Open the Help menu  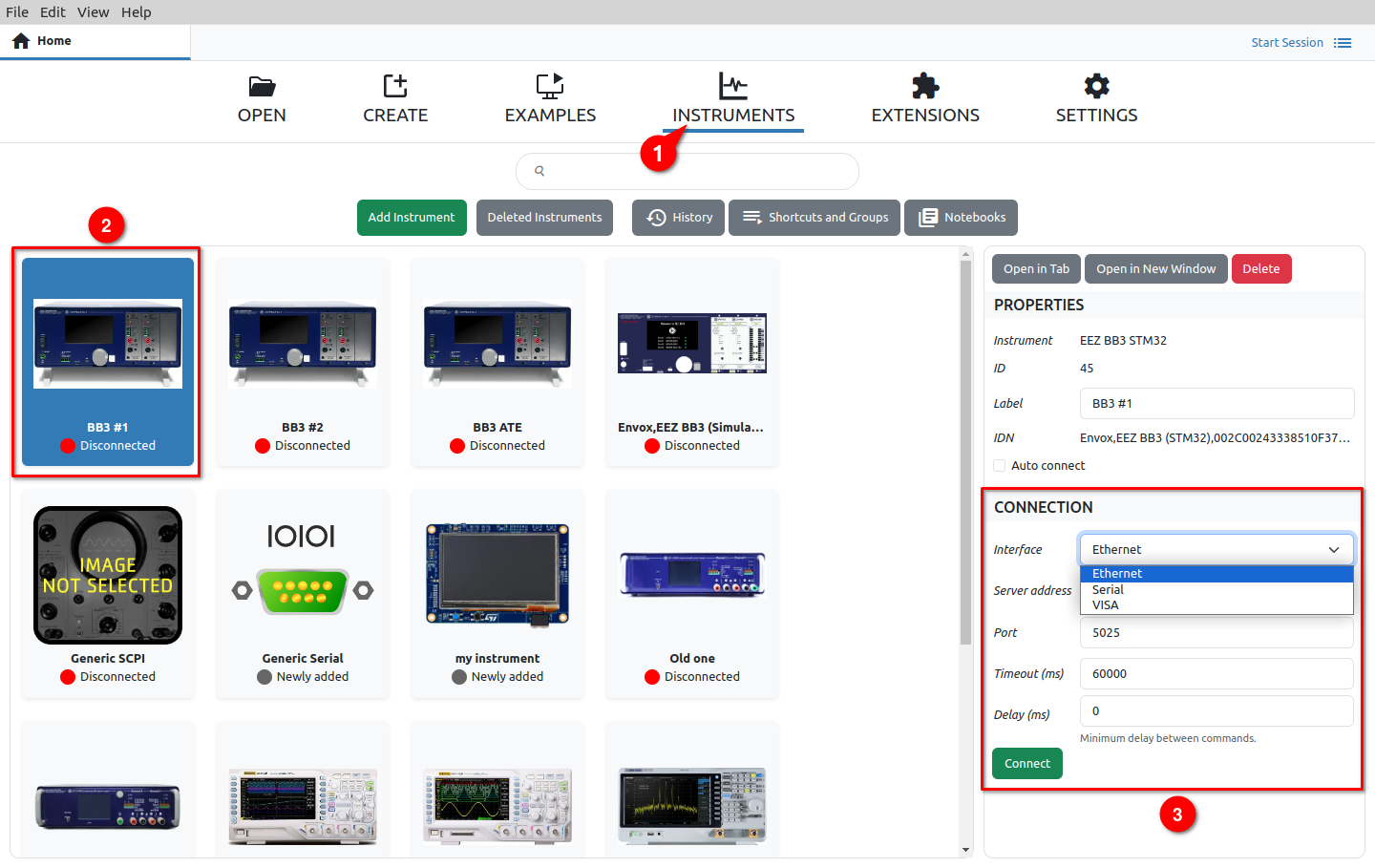click(x=136, y=12)
